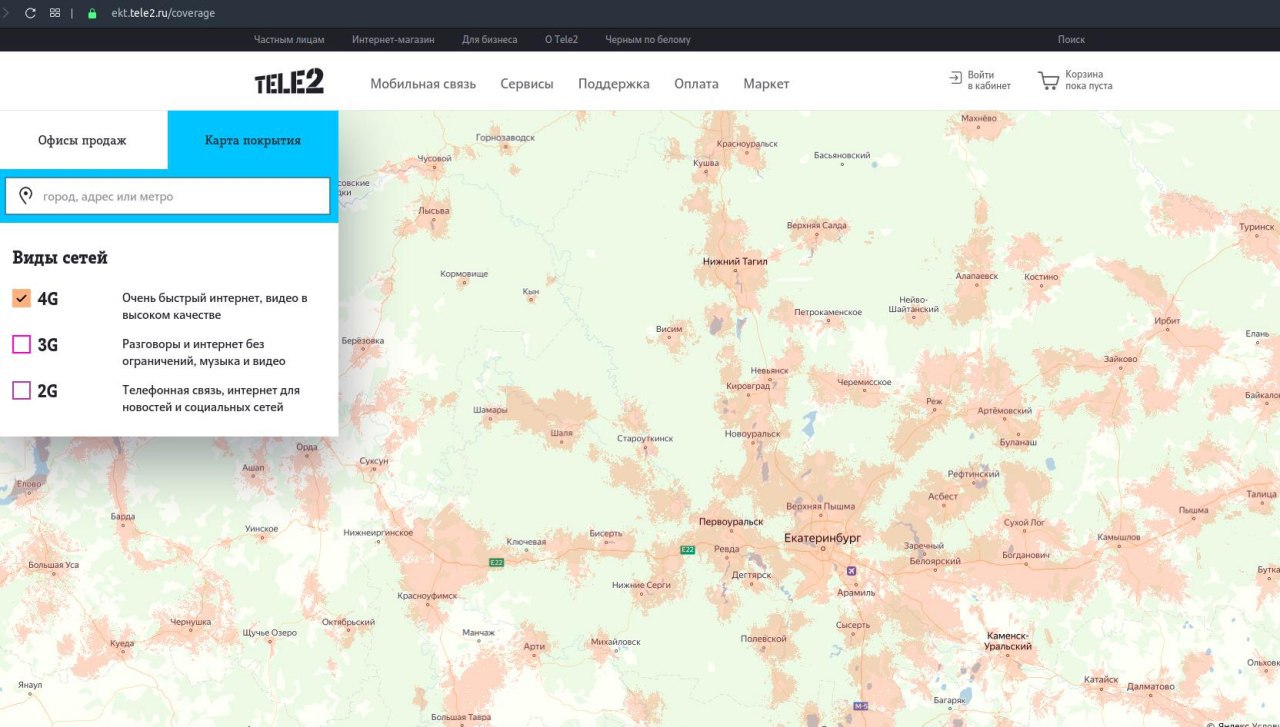Click Богданович label on the map

[x=1025, y=554]
